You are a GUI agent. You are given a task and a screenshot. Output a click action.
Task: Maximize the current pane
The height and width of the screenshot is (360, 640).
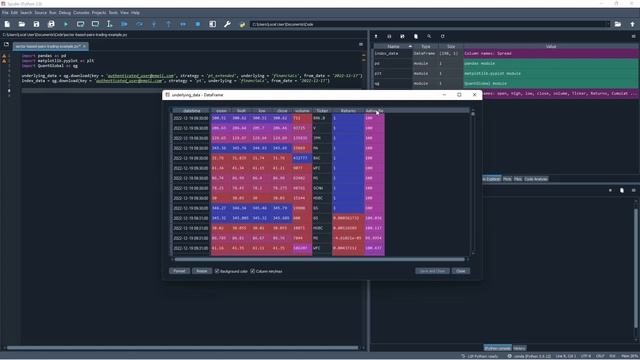[213, 24]
